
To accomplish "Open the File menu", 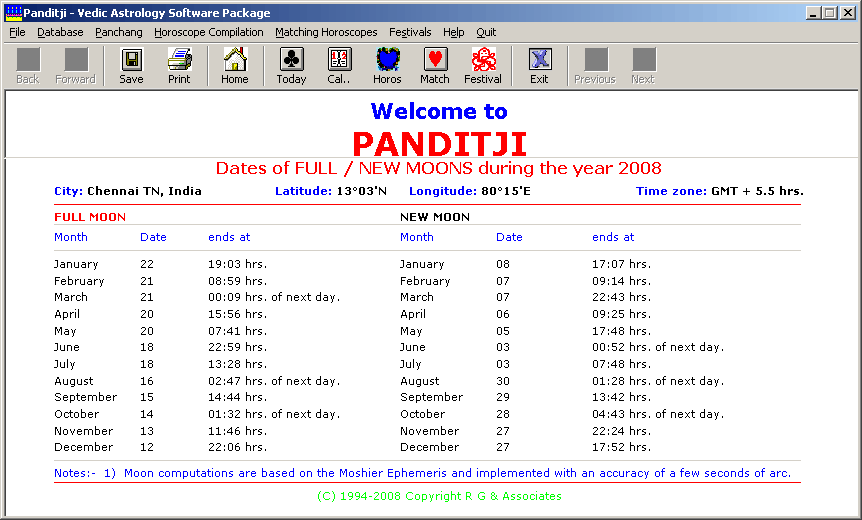I will click(x=18, y=32).
